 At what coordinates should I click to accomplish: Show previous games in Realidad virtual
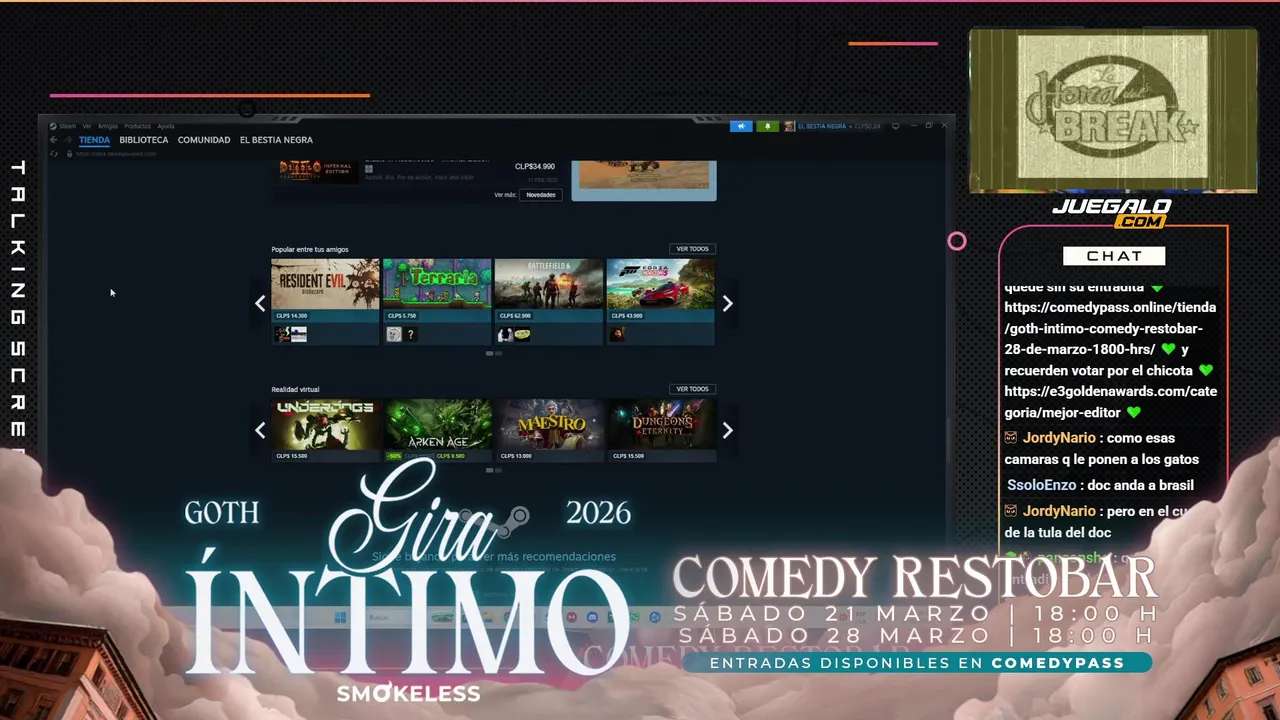point(260,430)
